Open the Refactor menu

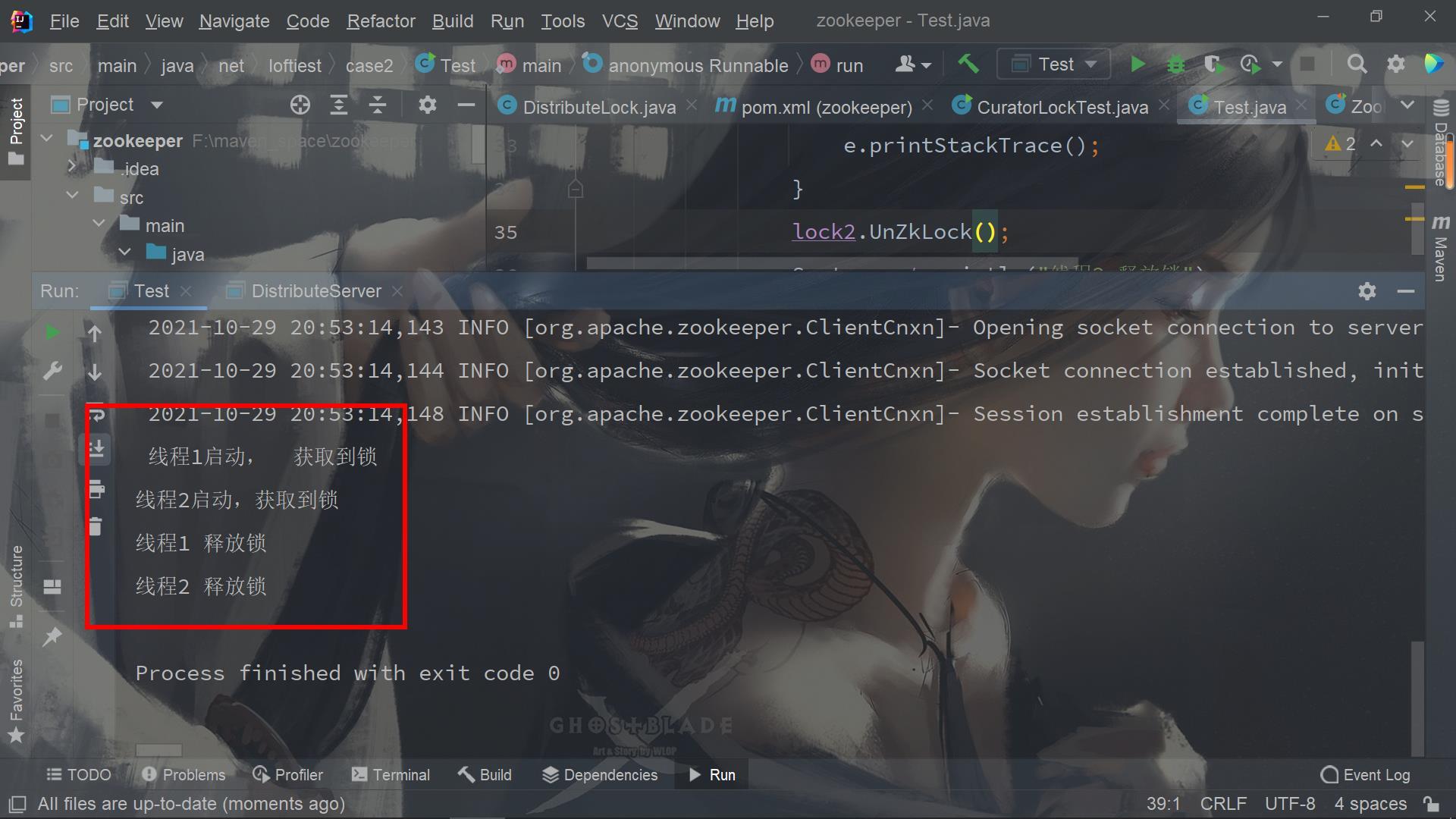381,21
